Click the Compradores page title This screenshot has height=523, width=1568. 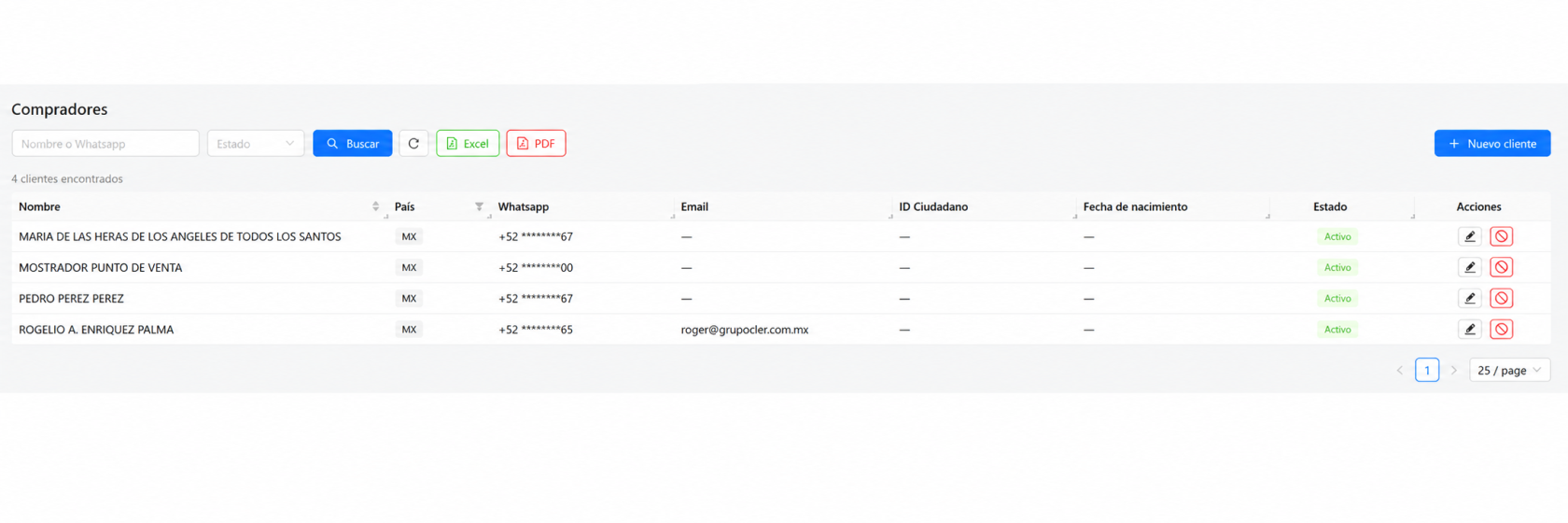(60, 109)
